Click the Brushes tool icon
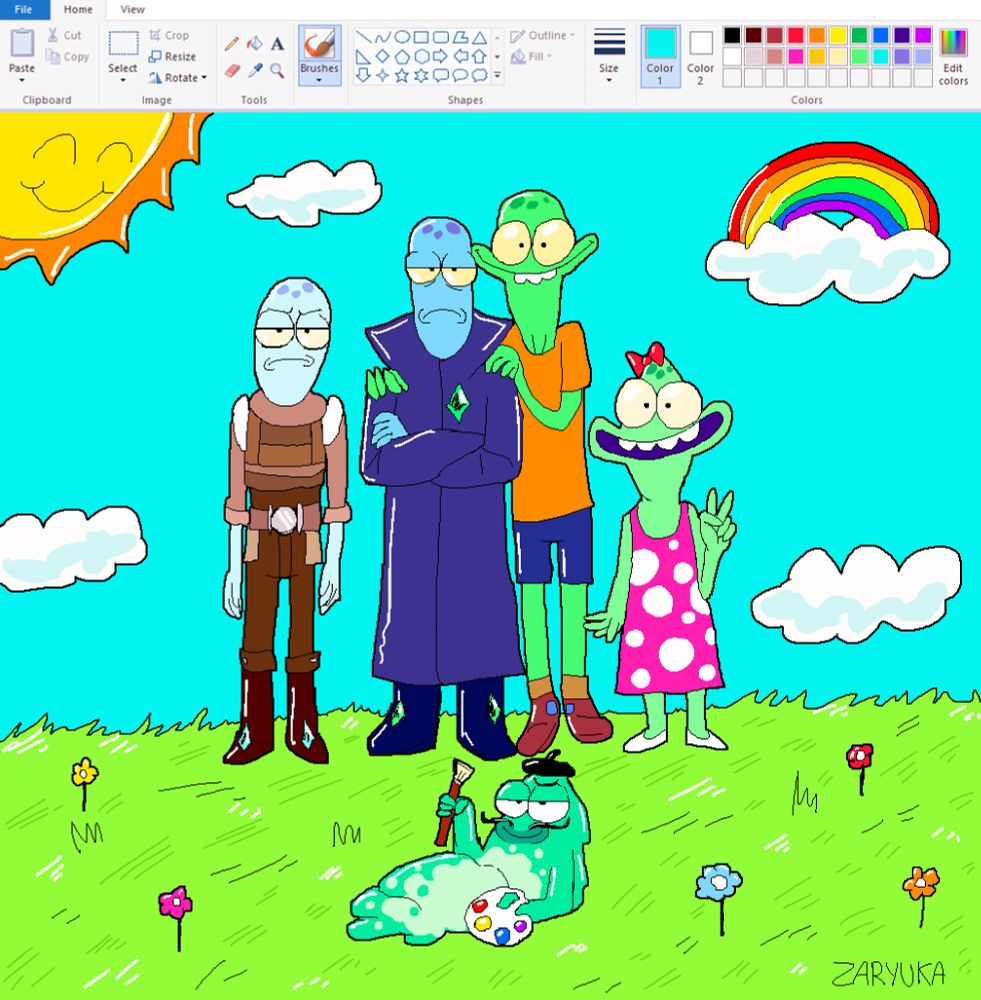 [319, 45]
